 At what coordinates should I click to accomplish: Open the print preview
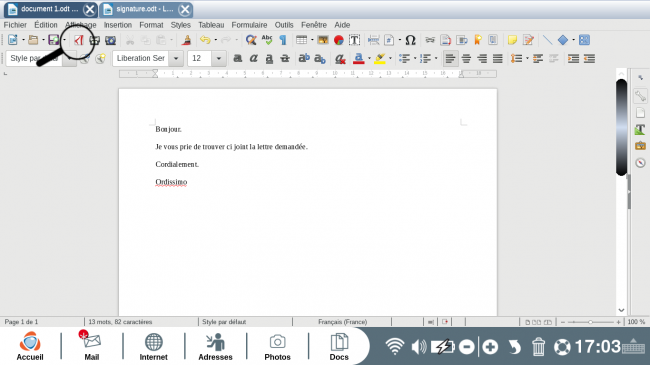pyautogui.click(x=110, y=40)
